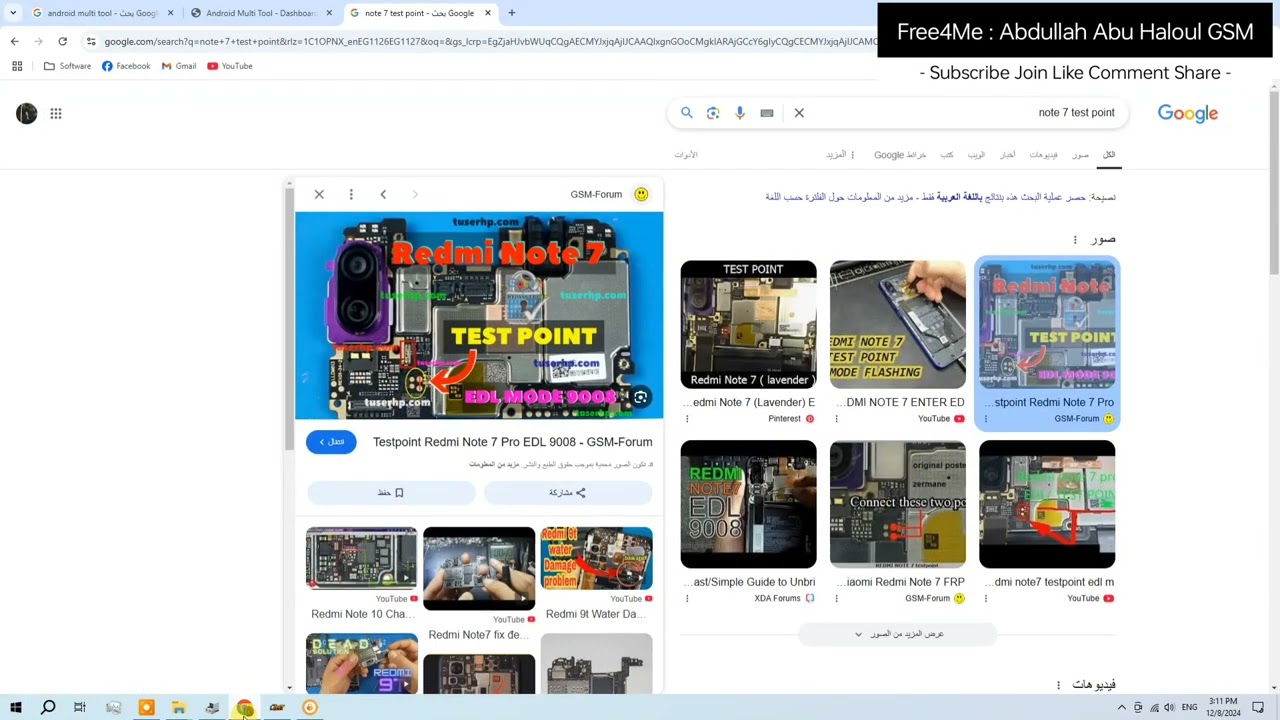
Task: Open the notification center icon
Action: [1258, 708]
